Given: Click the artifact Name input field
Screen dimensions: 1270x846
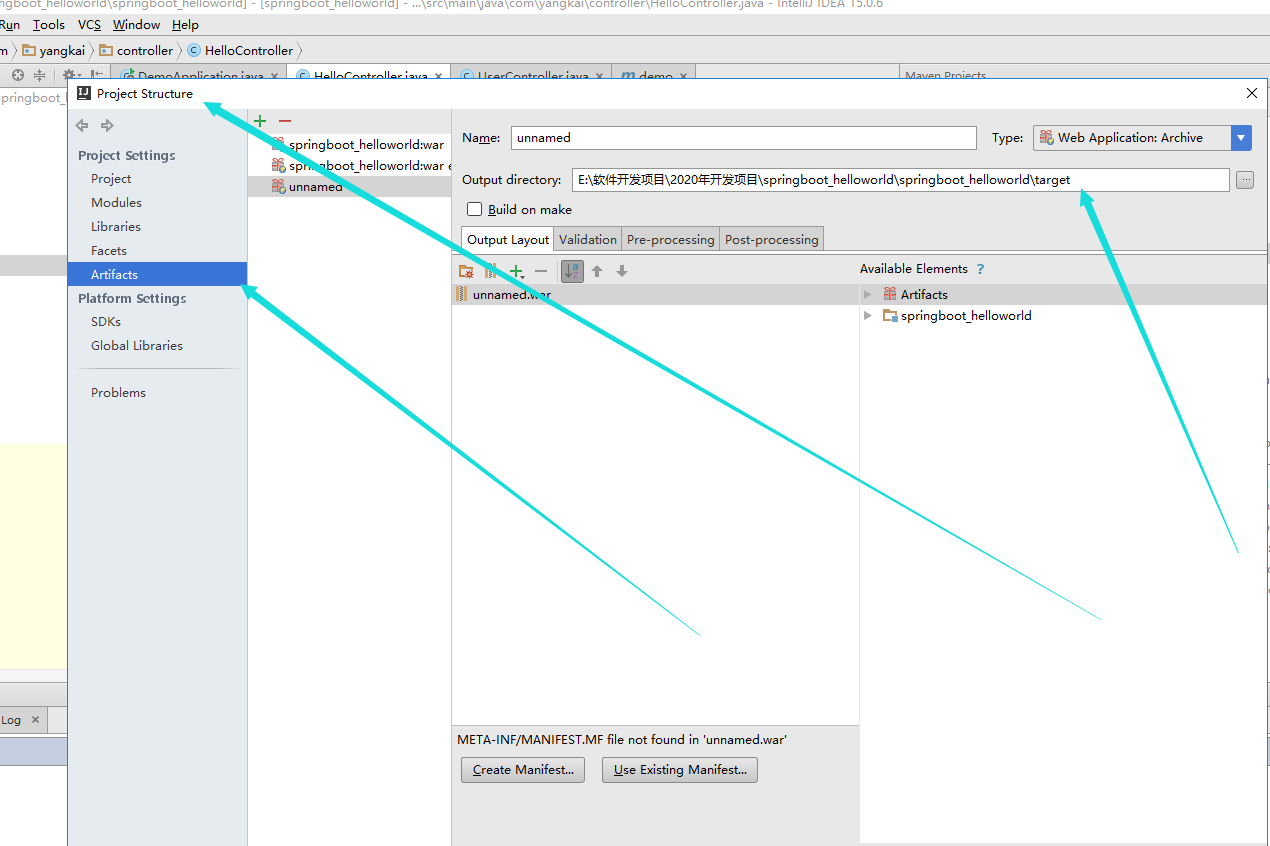Looking at the screenshot, I should click(x=744, y=138).
